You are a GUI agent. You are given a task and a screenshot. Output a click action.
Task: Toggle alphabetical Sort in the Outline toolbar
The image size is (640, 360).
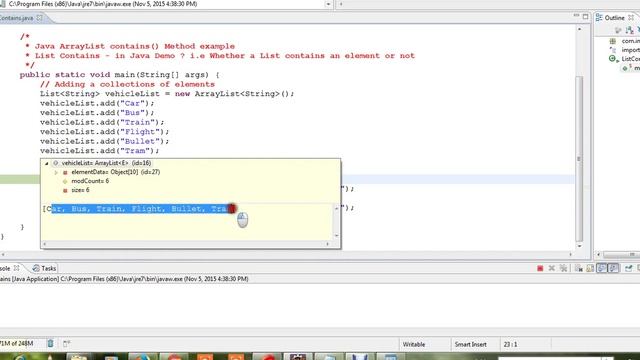pos(629,30)
